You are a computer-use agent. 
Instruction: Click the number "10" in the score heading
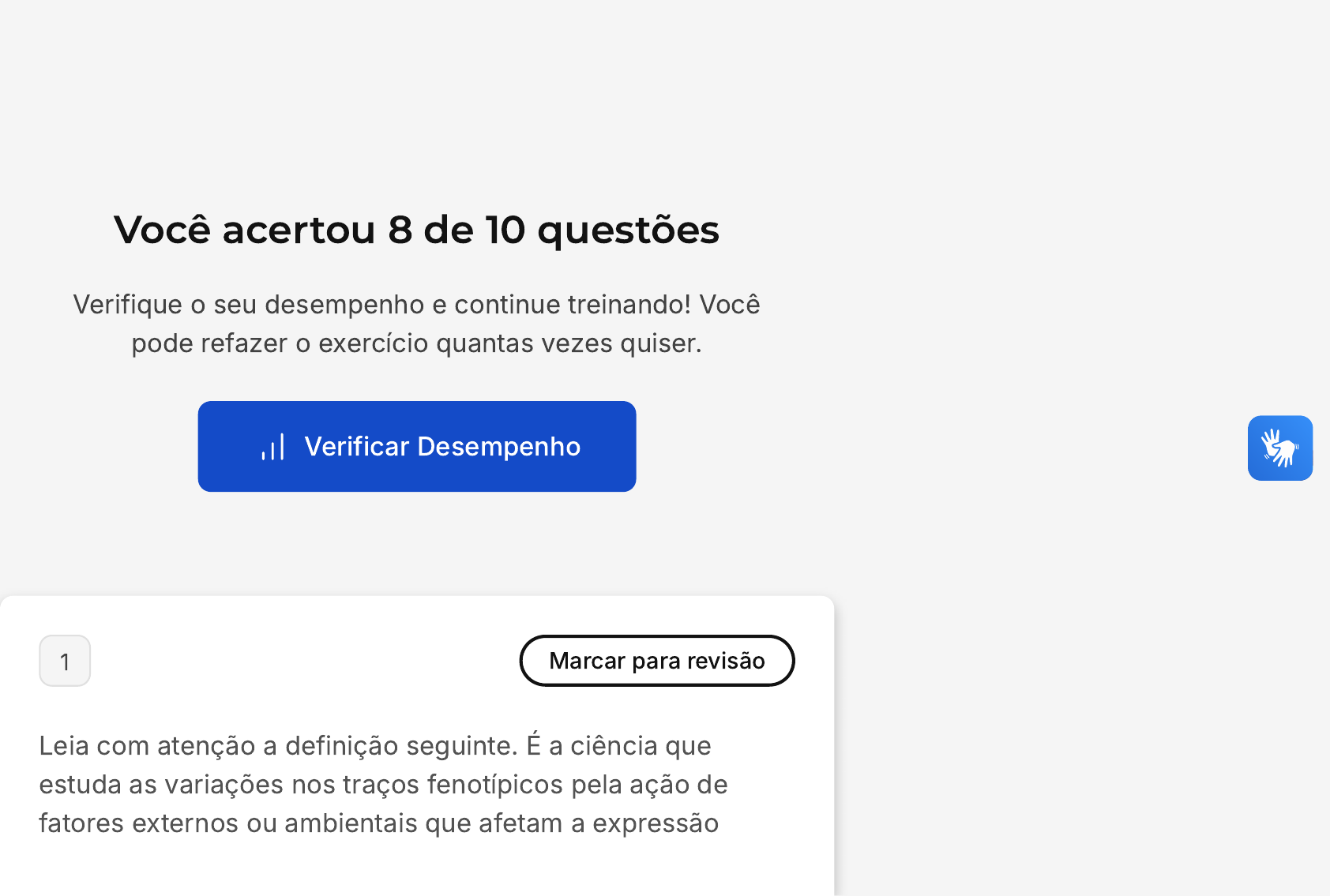pos(505,230)
